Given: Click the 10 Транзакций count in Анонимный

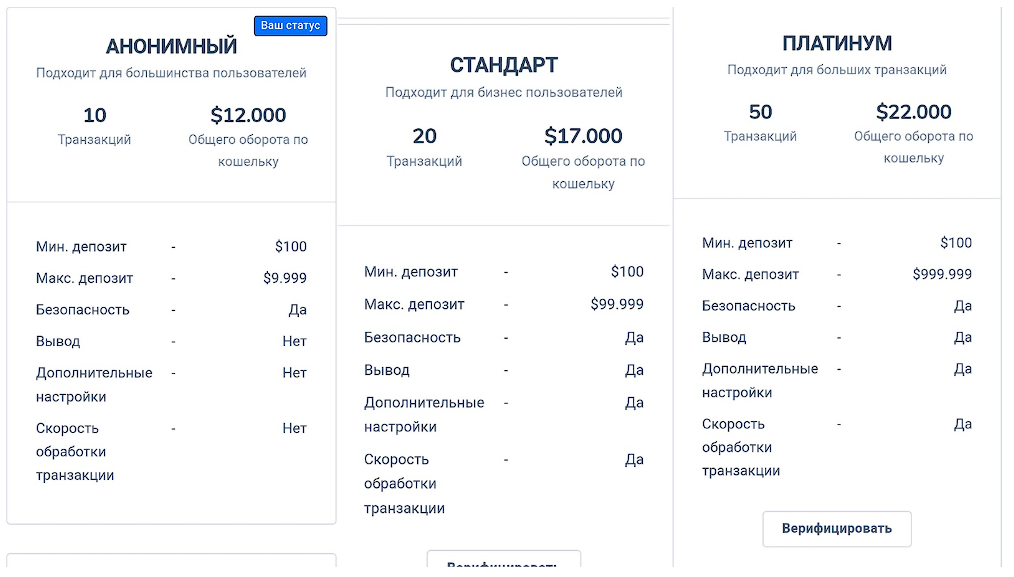Looking at the screenshot, I should pos(94,115).
